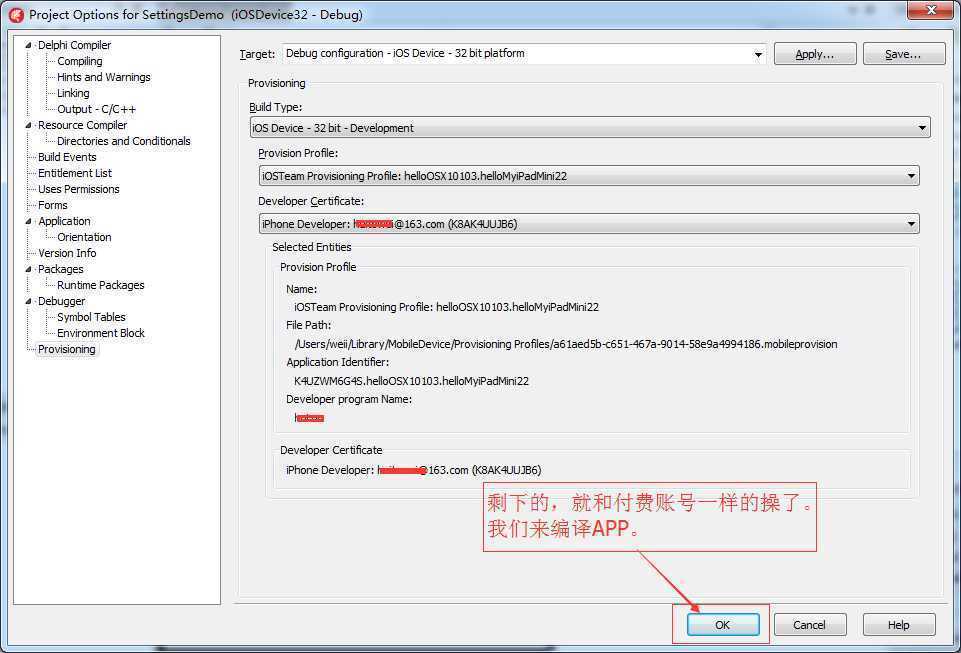Open Symbol Tables page
The height and width of the screenshot is (653, 961).
91,316
